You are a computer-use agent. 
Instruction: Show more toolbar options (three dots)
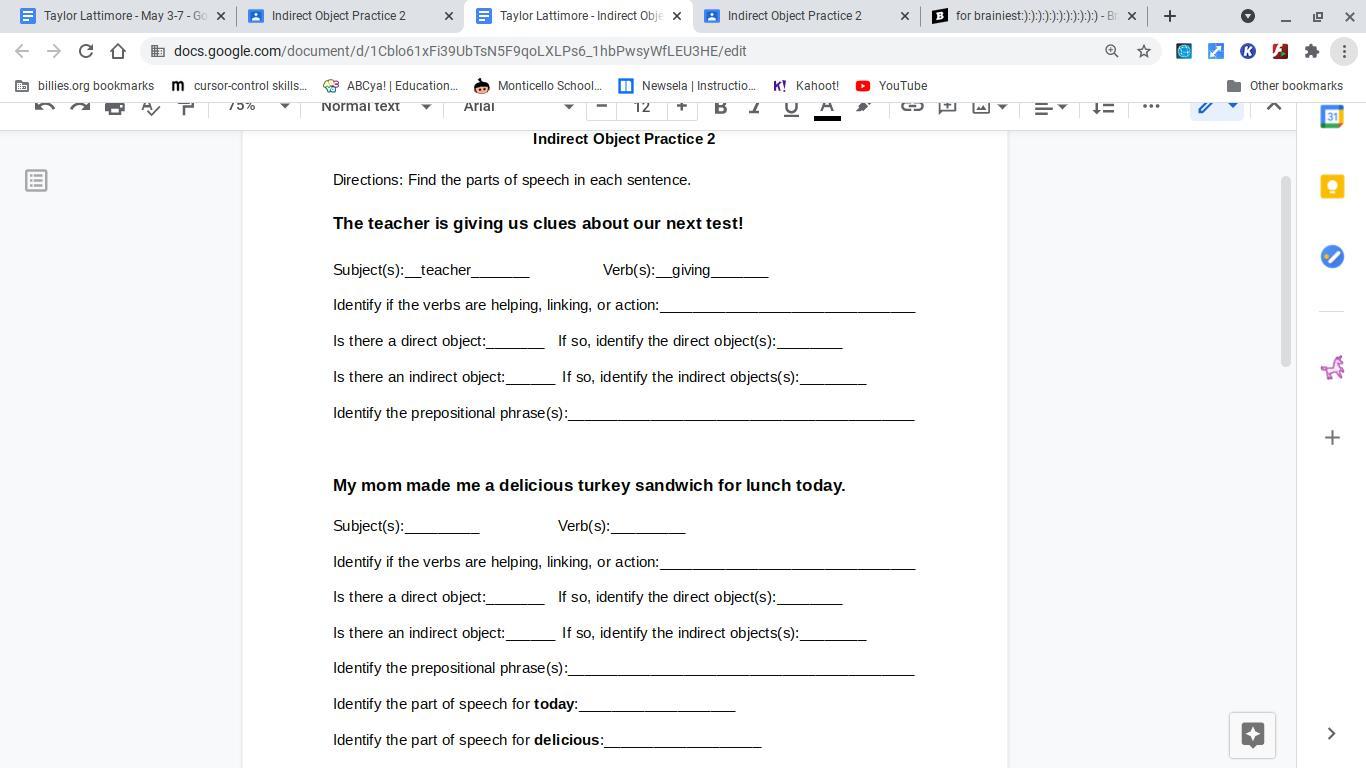(1151, 106)
